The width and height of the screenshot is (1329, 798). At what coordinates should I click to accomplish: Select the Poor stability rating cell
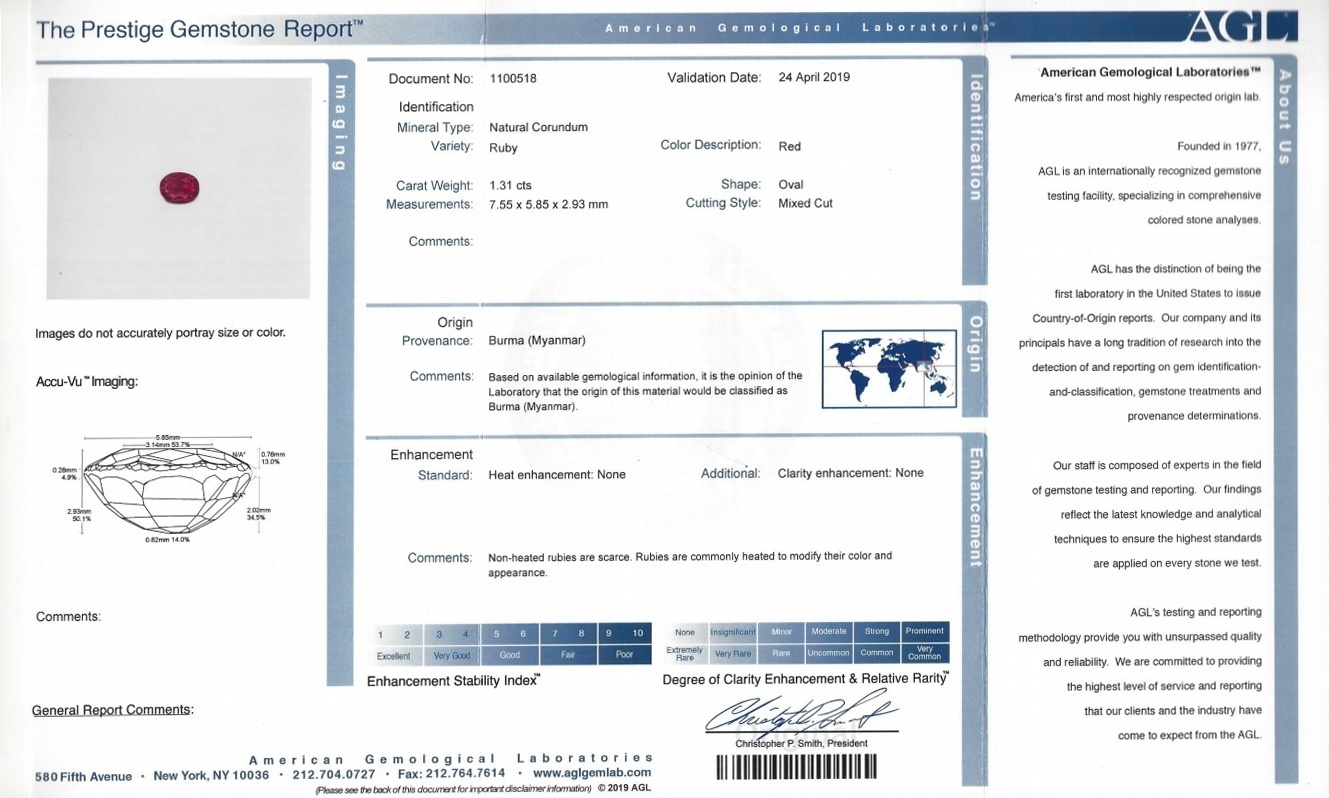coord(625,656)
